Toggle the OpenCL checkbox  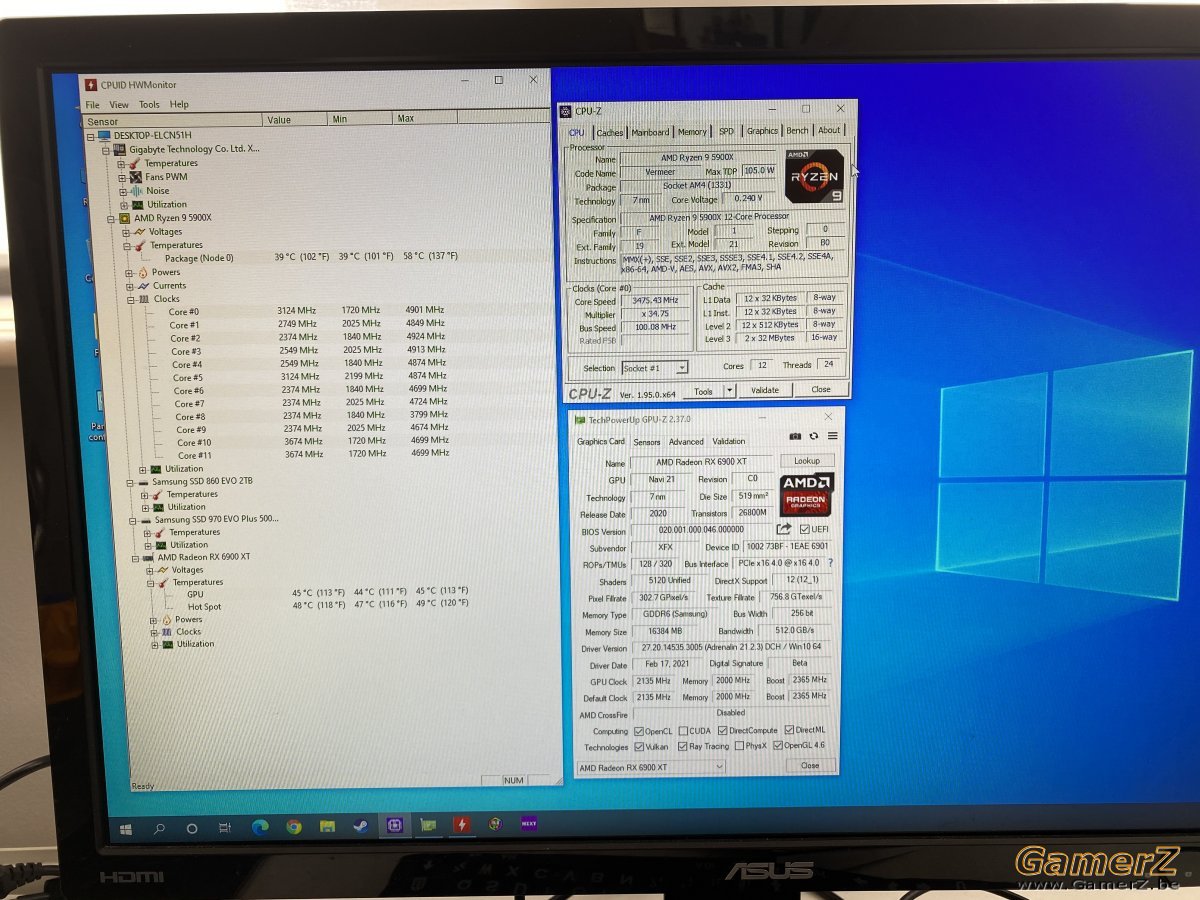[639, 731]
